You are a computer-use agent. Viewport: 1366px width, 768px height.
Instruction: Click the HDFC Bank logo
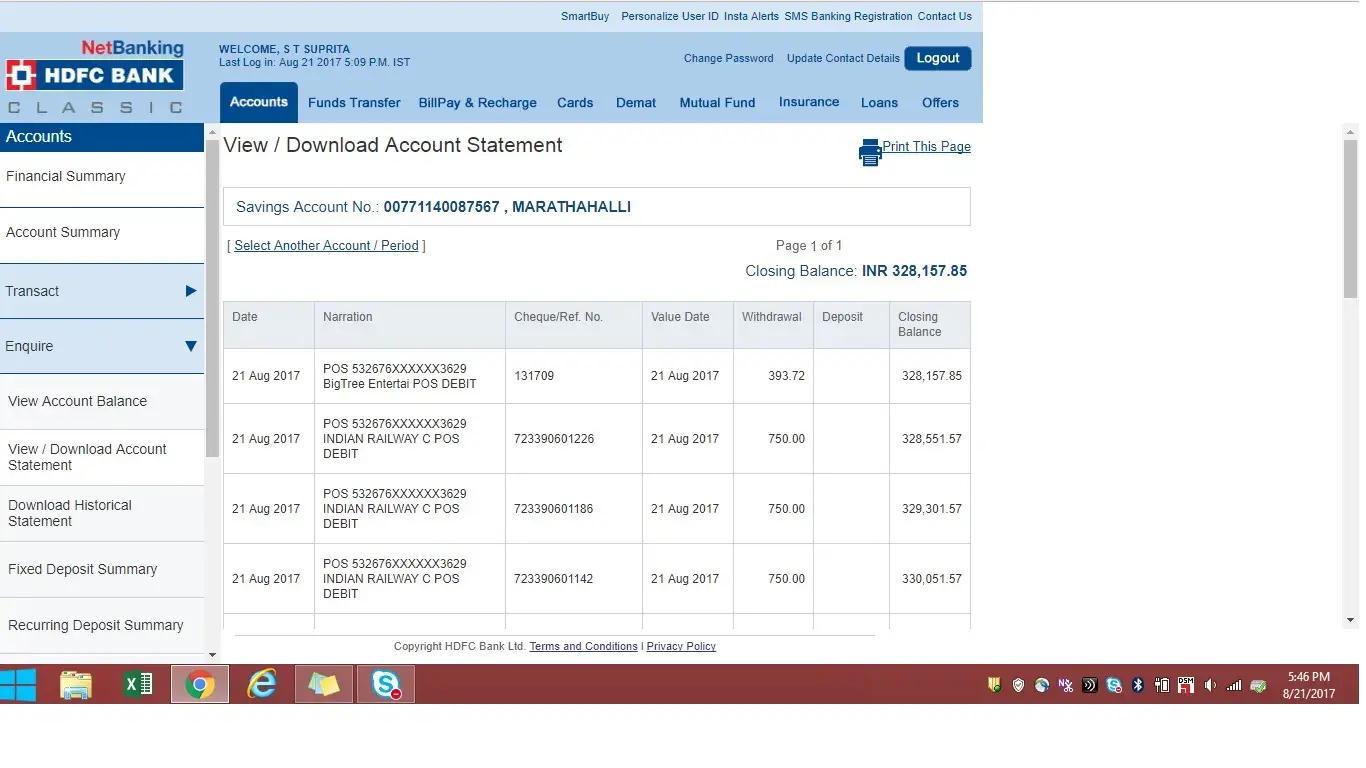click(x=92, y=75)
